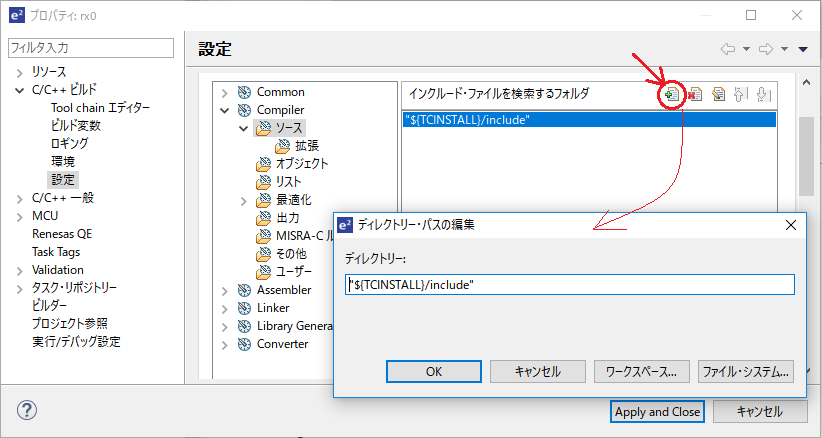Click the Add include path icon
Viewport: 822px width, 438px height.
[x=672, y=94]
